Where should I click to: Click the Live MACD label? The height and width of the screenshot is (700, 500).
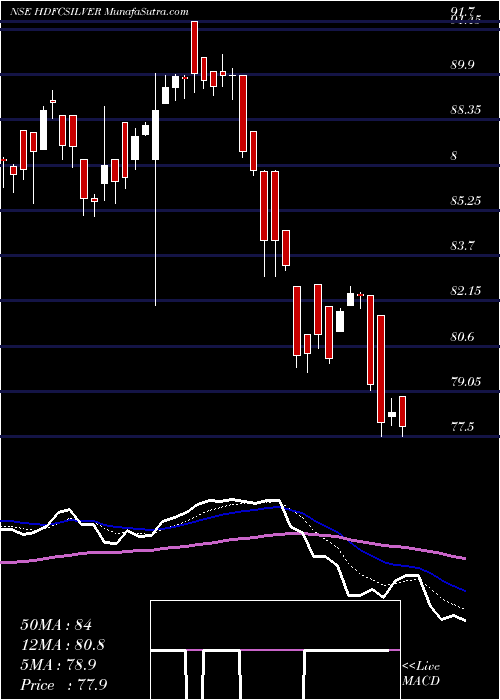click(x=421, y=674)
